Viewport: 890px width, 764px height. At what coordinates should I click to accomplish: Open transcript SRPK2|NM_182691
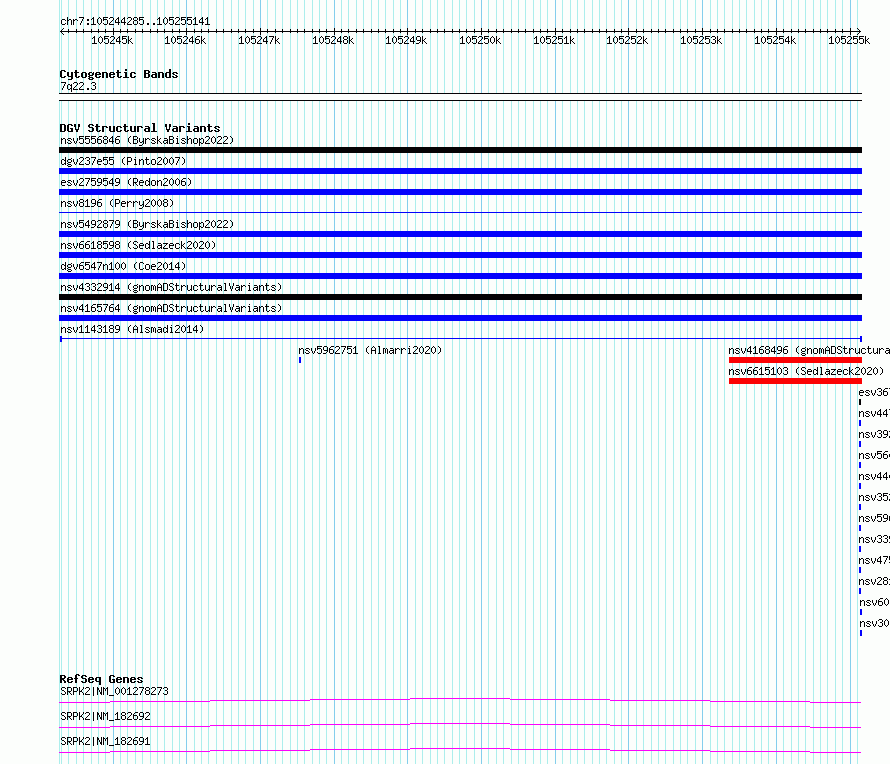pos(105,741)
